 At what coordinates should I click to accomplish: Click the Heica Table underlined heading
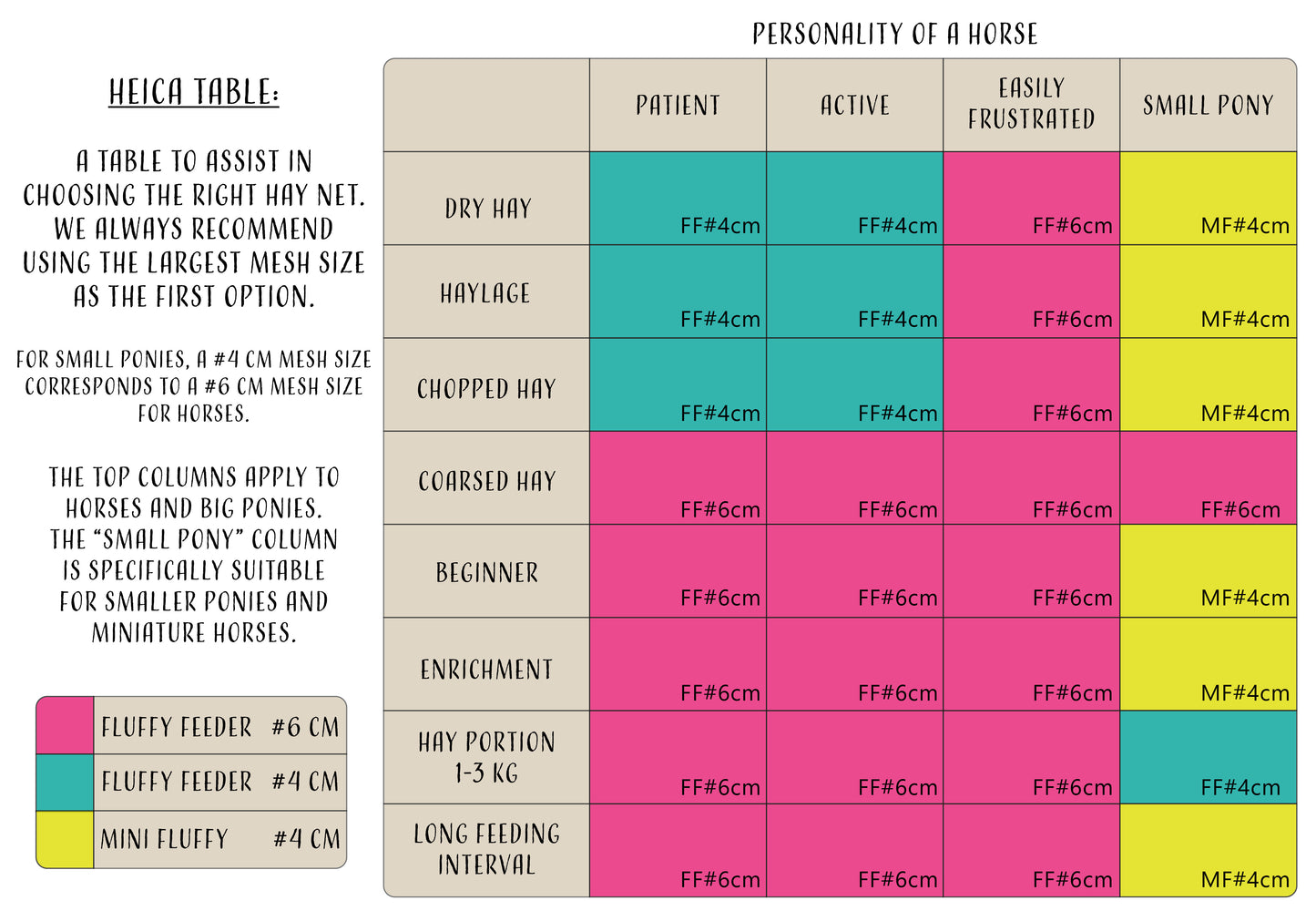(x=194, y=93)
